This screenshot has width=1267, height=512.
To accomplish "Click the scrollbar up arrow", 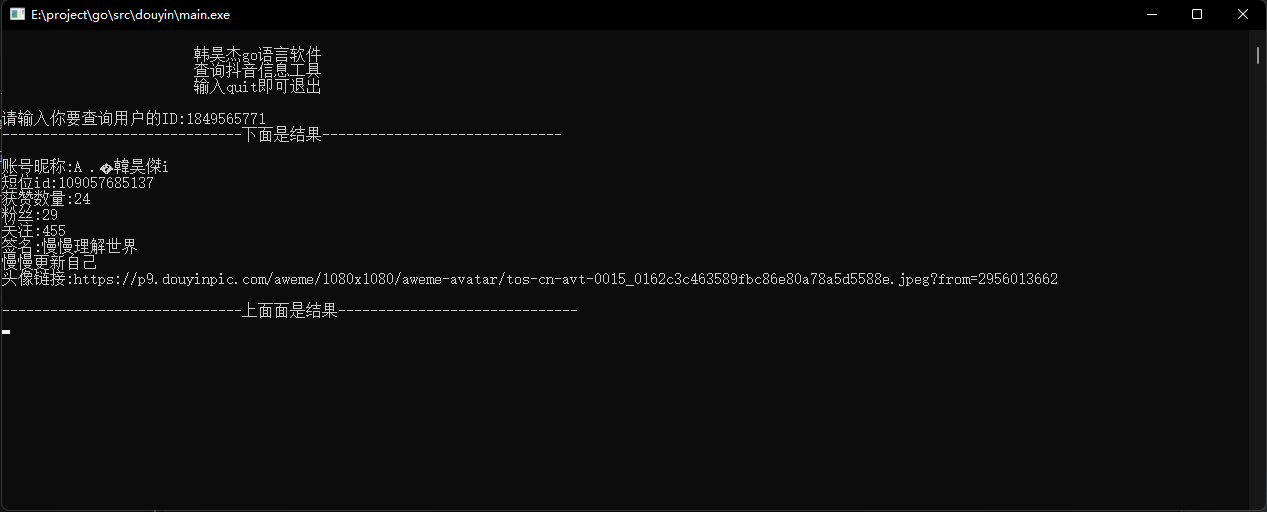I will pos(1258,37).
